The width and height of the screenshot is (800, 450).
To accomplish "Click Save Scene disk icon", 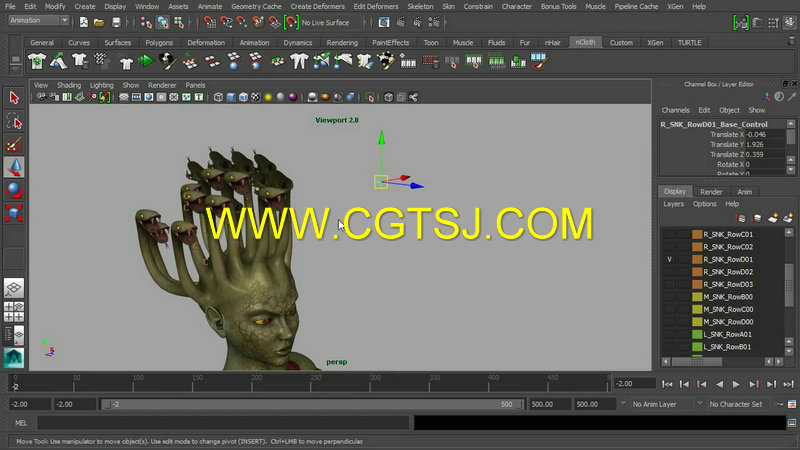I will click(x=116, y=22).
